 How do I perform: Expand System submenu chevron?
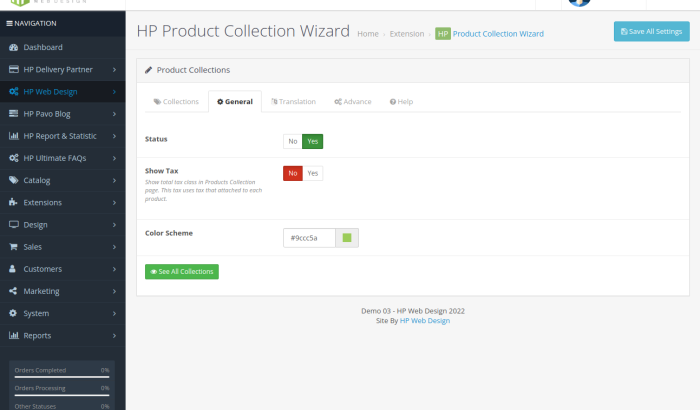pyautogui.click(x=114, y=314)
